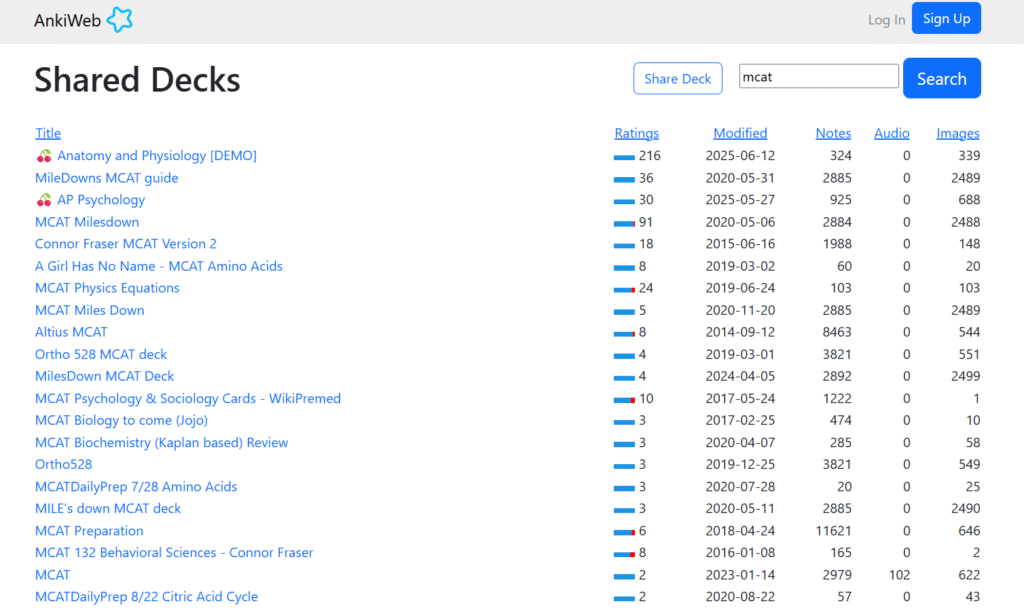This screenshot has width=1024, height=608.
Task: Focus the search field containing mcat
Action: [819, 76]
